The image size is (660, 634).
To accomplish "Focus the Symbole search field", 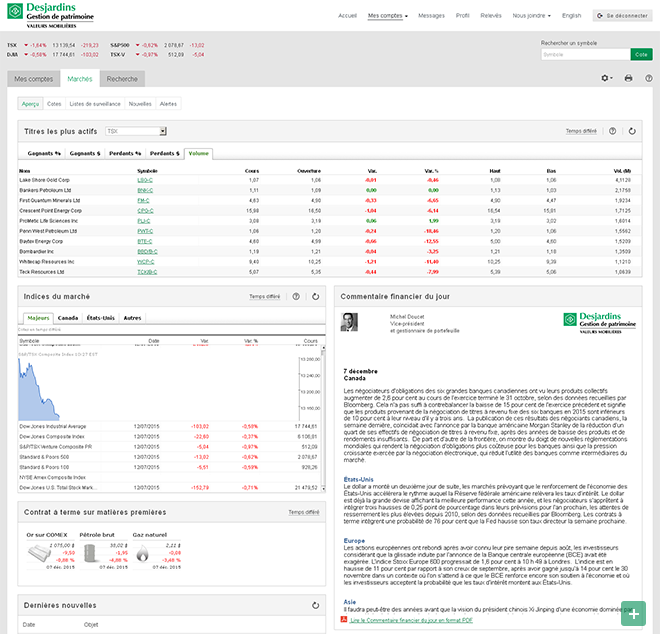I will pos(585,54).
